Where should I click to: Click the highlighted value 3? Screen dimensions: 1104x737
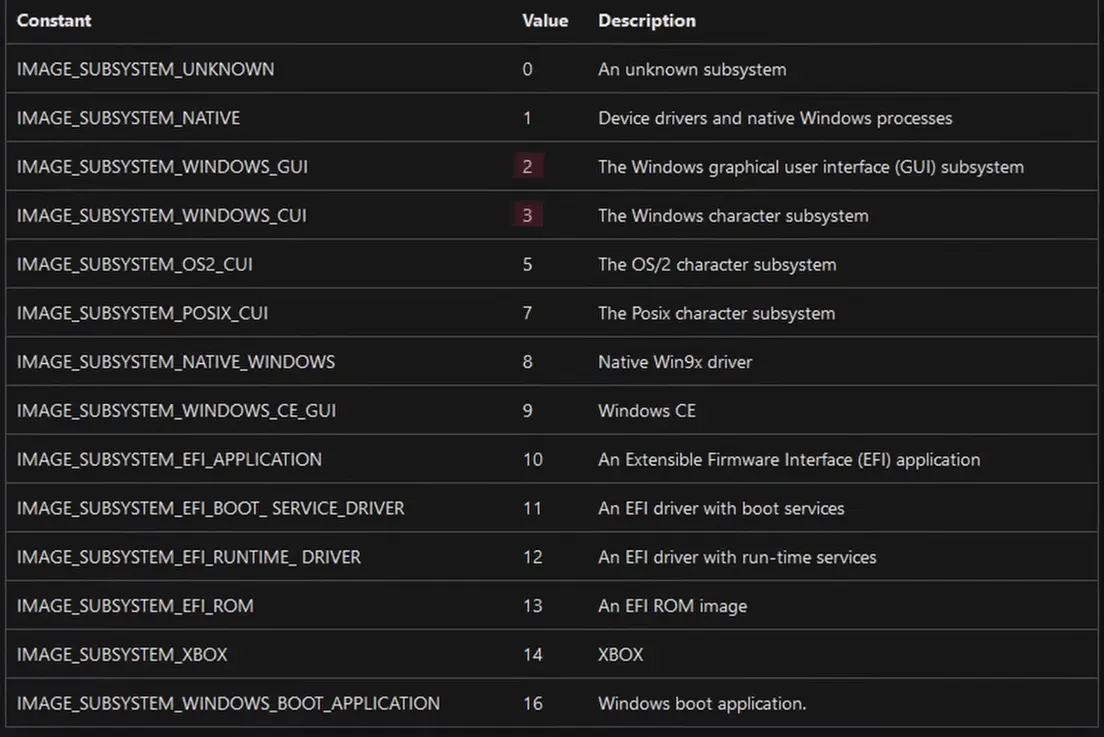527,216
